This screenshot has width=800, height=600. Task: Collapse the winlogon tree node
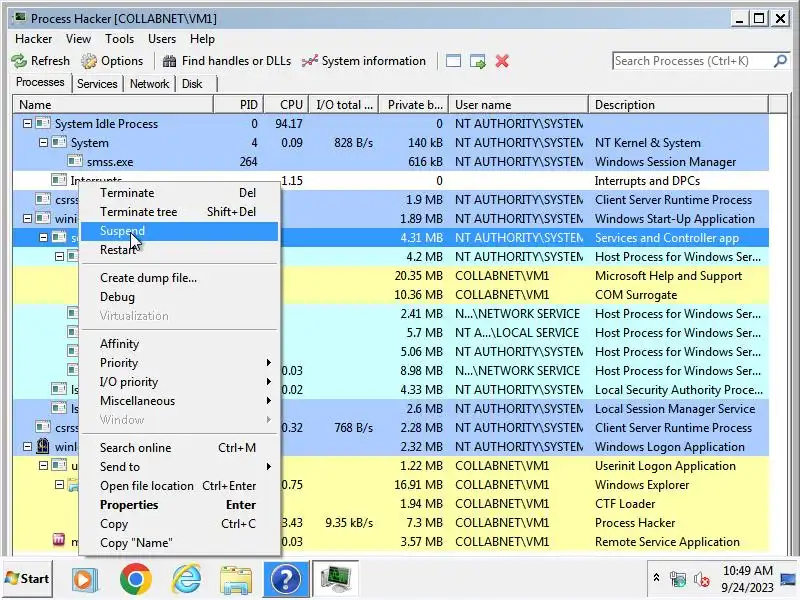click(28, 447)
